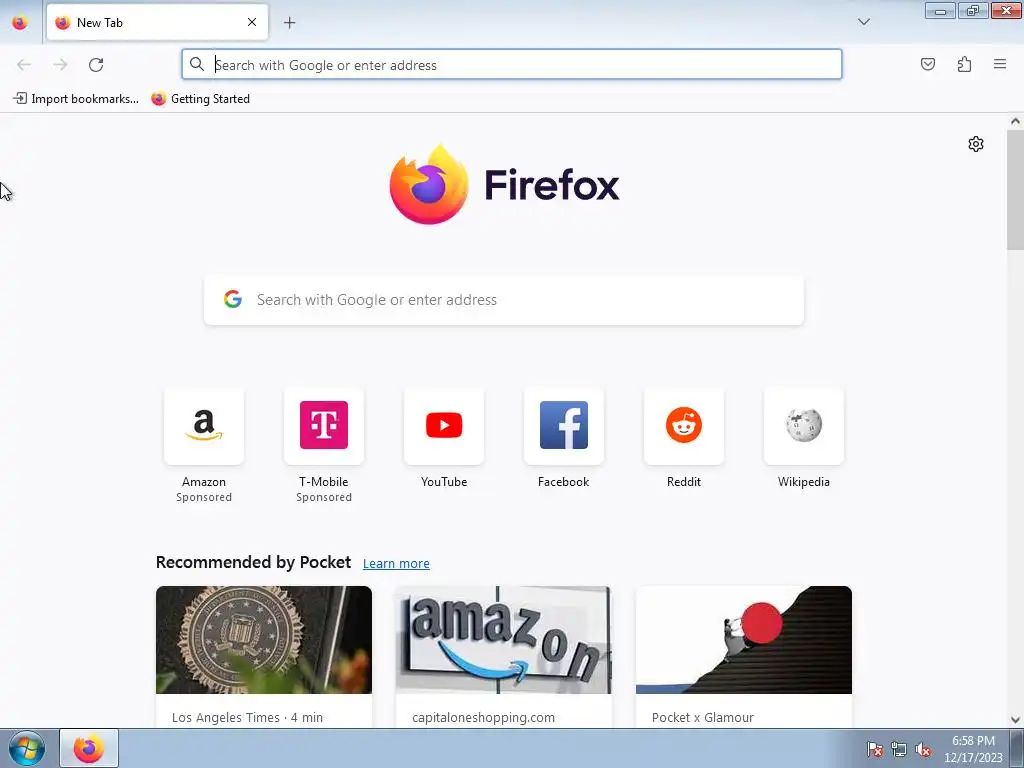The image size is (1024, 768).
Task: Click the Firefox View pinned icon
Action: [20, 23]
